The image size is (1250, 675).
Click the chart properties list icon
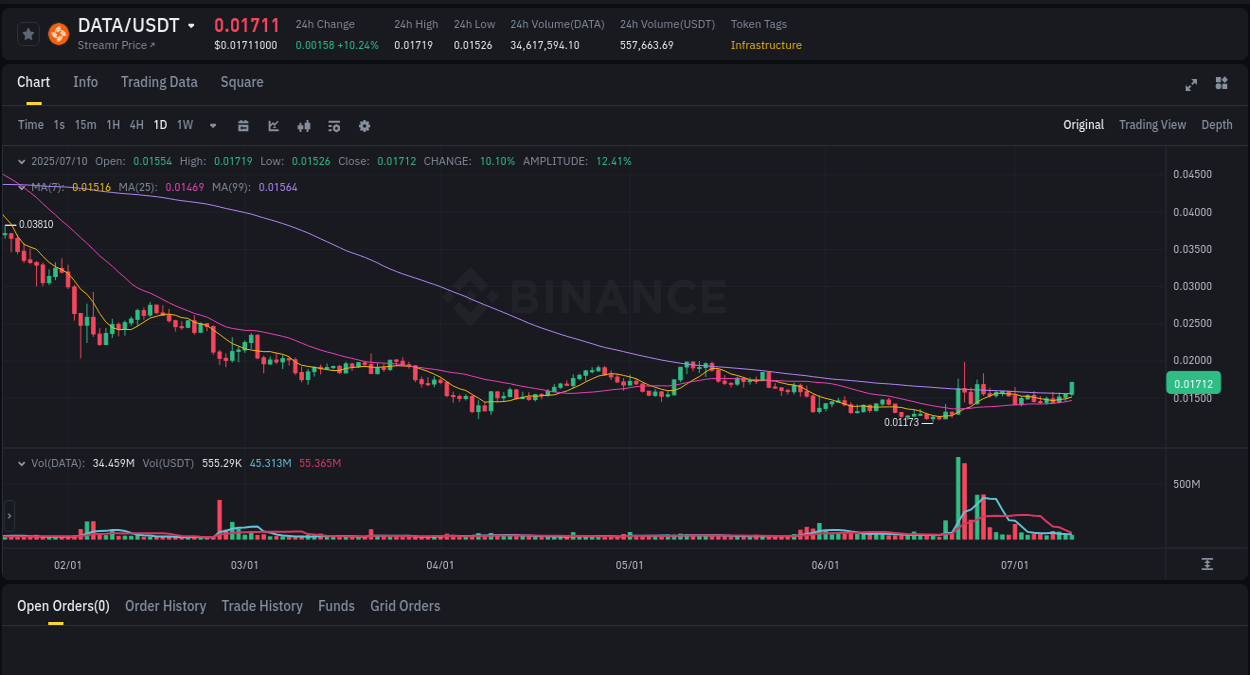pos(334,125)
